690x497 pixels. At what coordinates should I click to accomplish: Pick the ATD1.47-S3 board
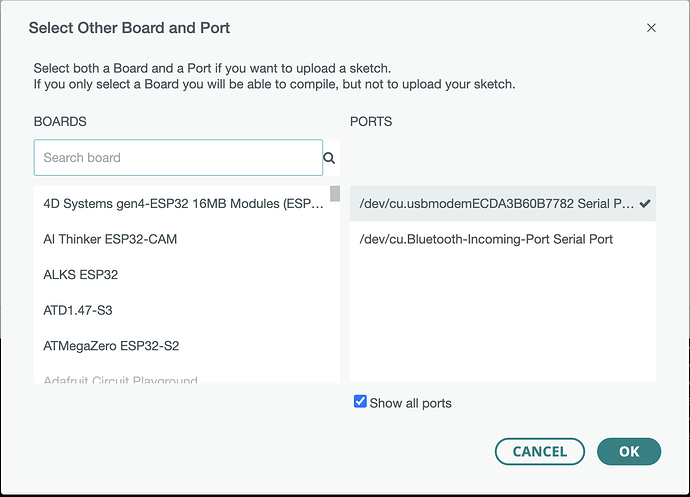78,310
